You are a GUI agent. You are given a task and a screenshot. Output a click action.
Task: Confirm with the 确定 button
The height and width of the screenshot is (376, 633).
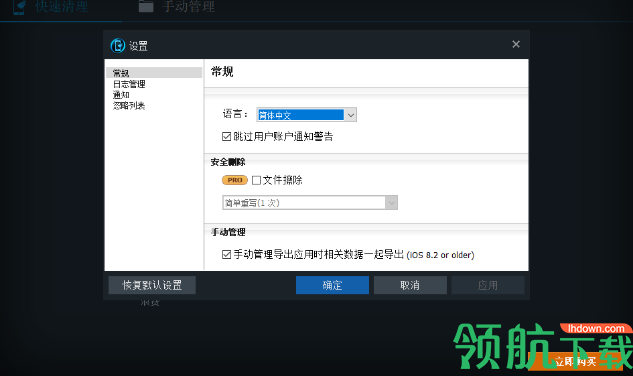click(x=332, y=285)
